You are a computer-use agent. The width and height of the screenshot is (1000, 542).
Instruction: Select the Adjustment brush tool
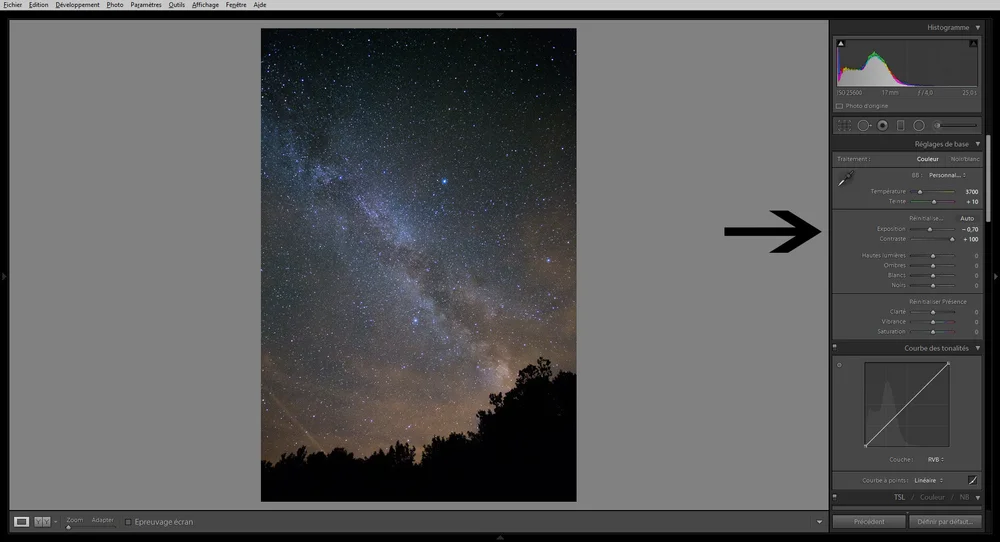click(x=955, y=126)
